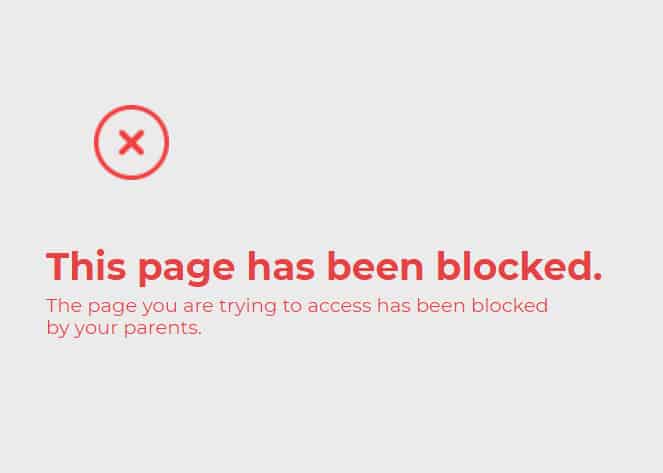Click the word 'page' in the bold heading
This screenshot has width=663, height=473.
pyautogui.click(x=186, y=270)
